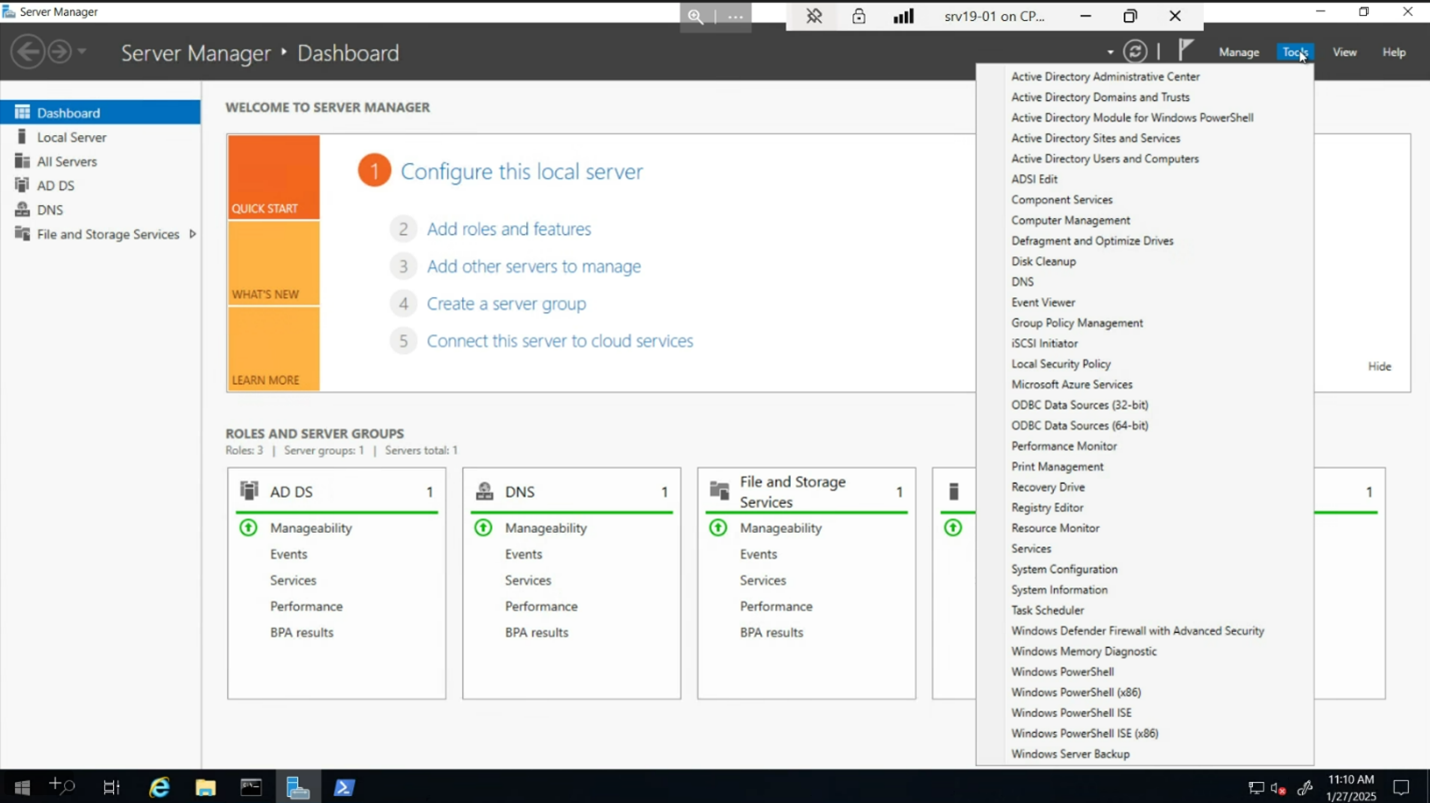
Task: Open the dropdown arrow beside the refresh icon
Action: click(1110, 50)
